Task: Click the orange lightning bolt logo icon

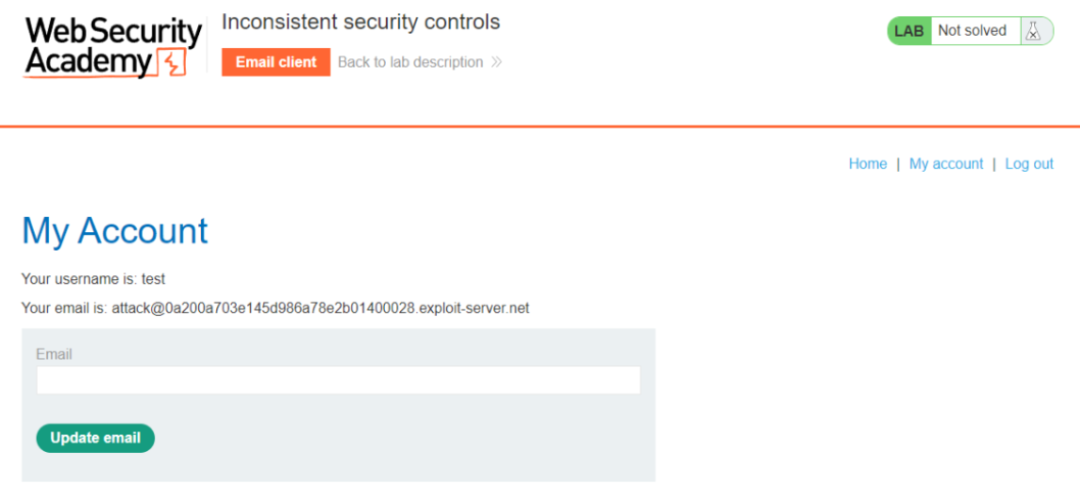Action: tap(172, 63)
